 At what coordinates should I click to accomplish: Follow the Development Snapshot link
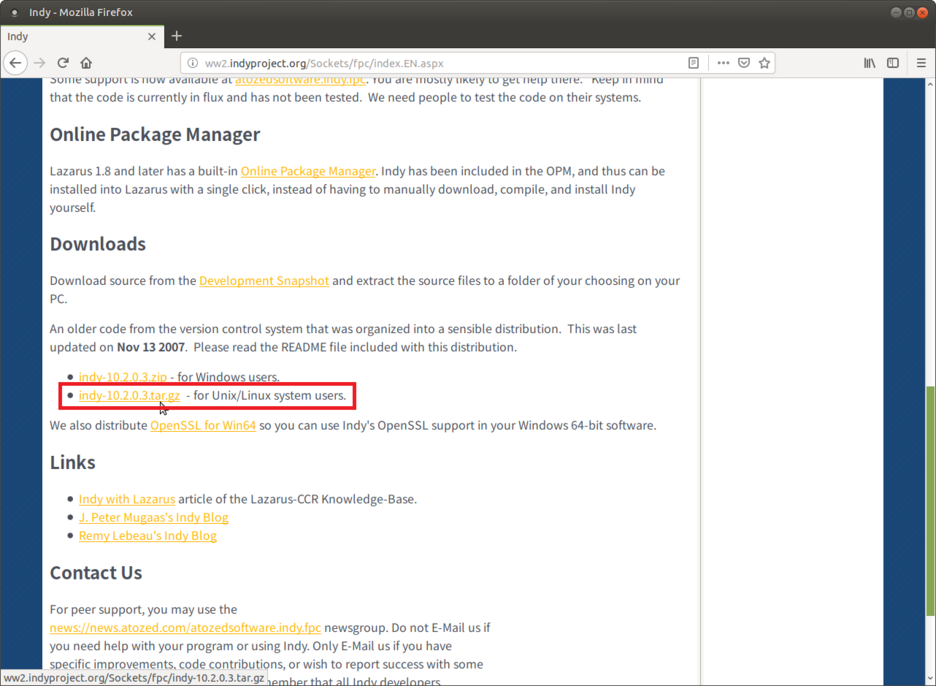264,281
